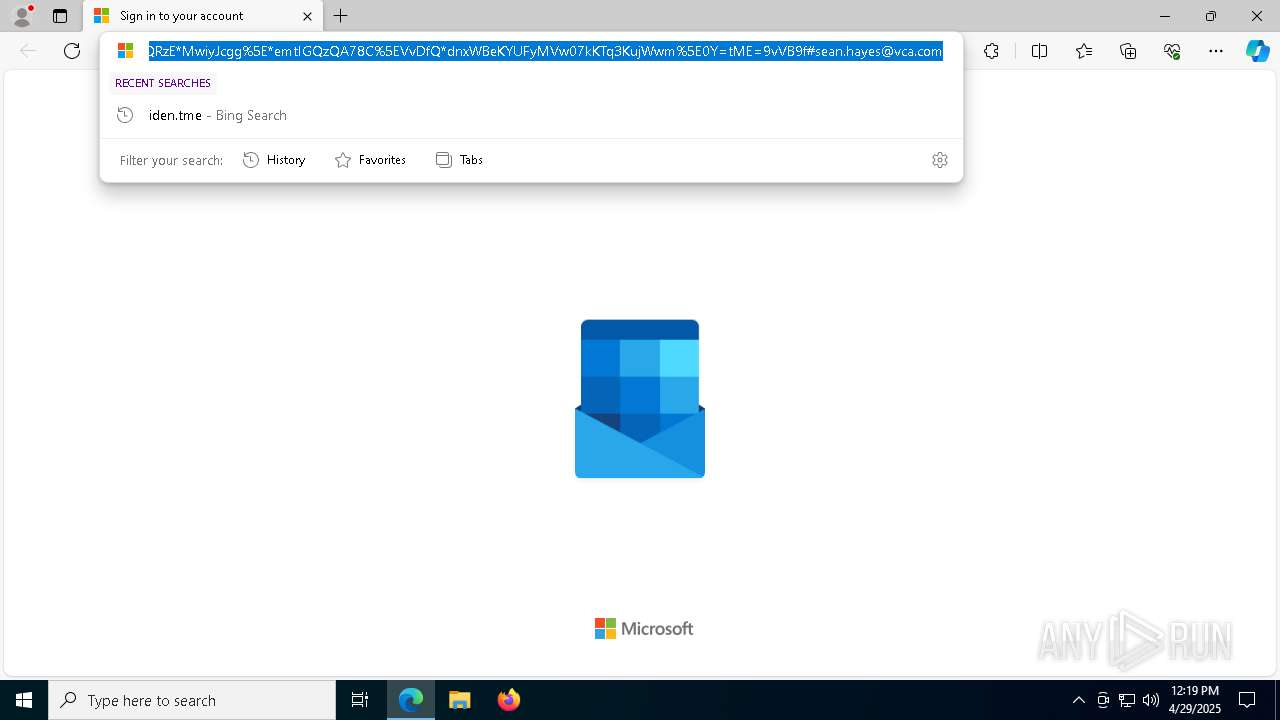Open Microsoft Edge from taskbar
The image size is (1280, 720).
click(411, 700)
